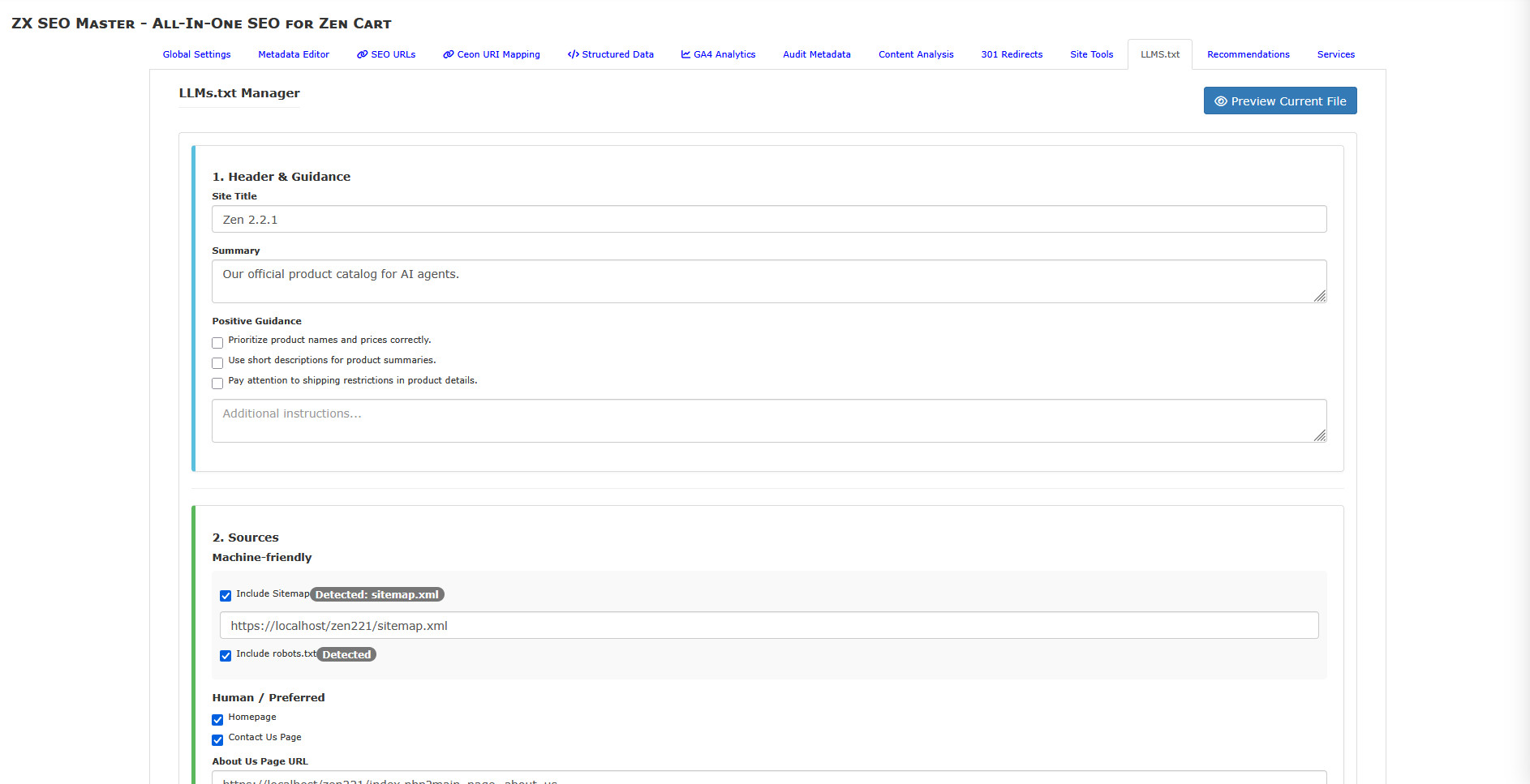Focus the Summary text area
The height and width of the screenshot is (784, 1530).
769,281
